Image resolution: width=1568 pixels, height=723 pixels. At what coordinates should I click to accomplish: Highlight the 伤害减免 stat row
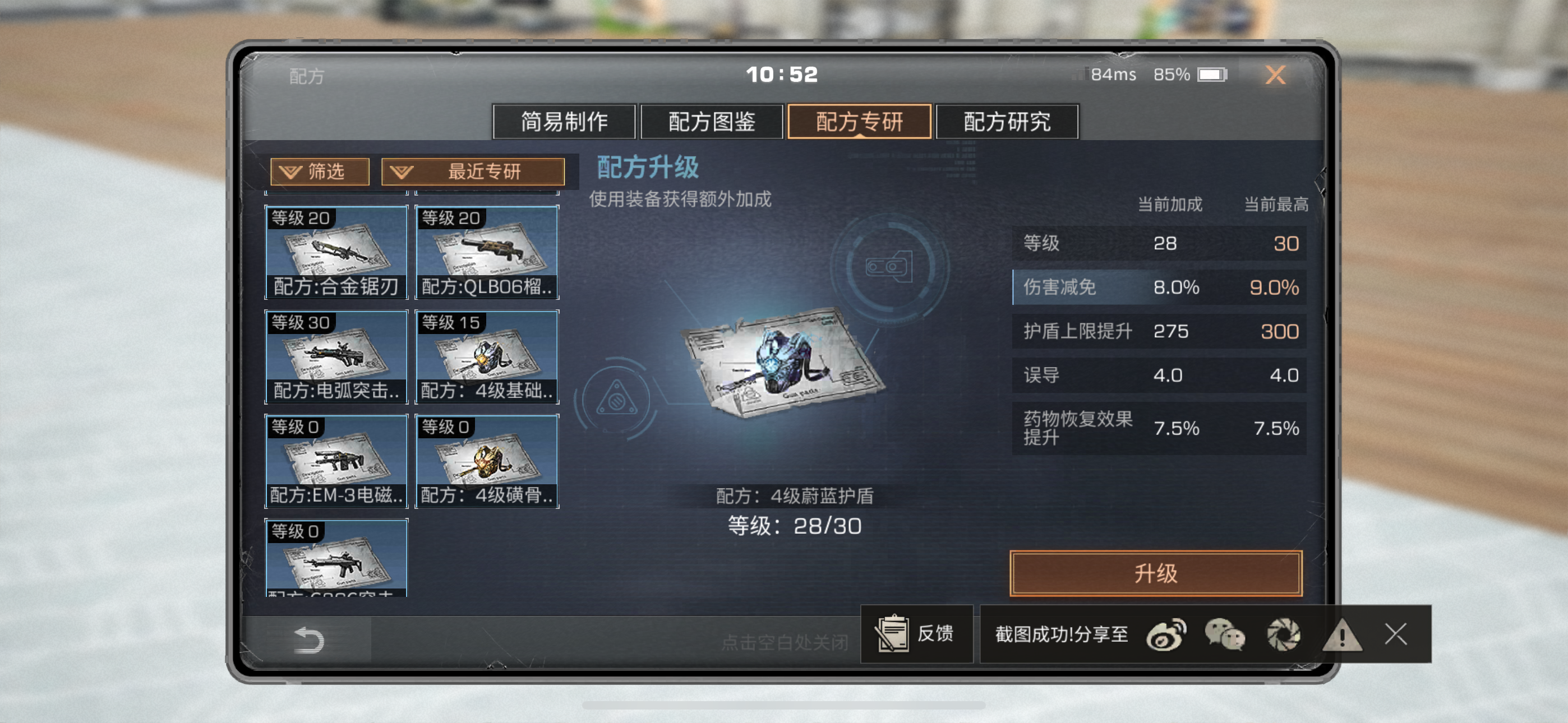[1159, 288]
